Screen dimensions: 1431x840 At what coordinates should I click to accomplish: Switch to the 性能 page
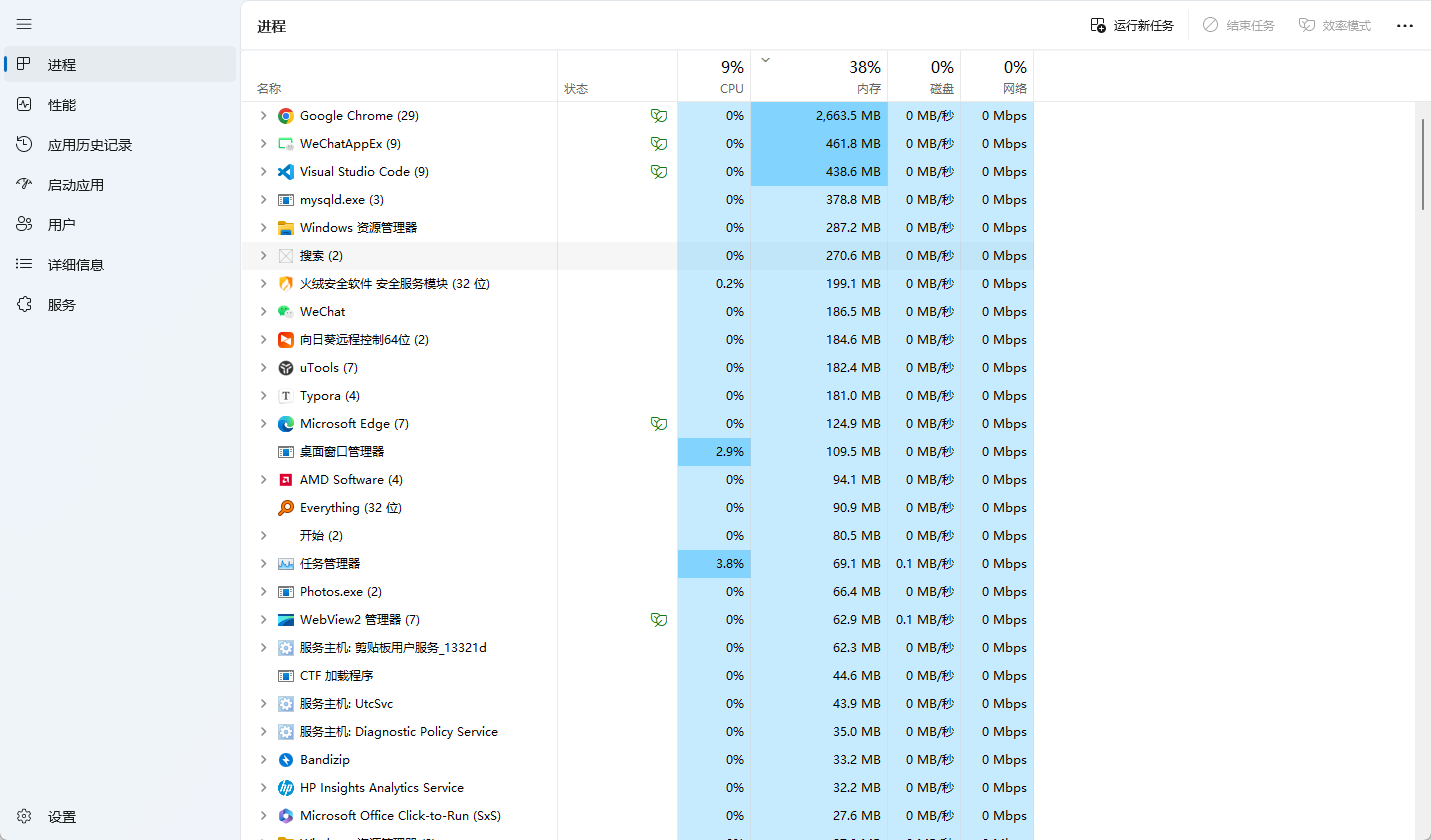(120, 105)
